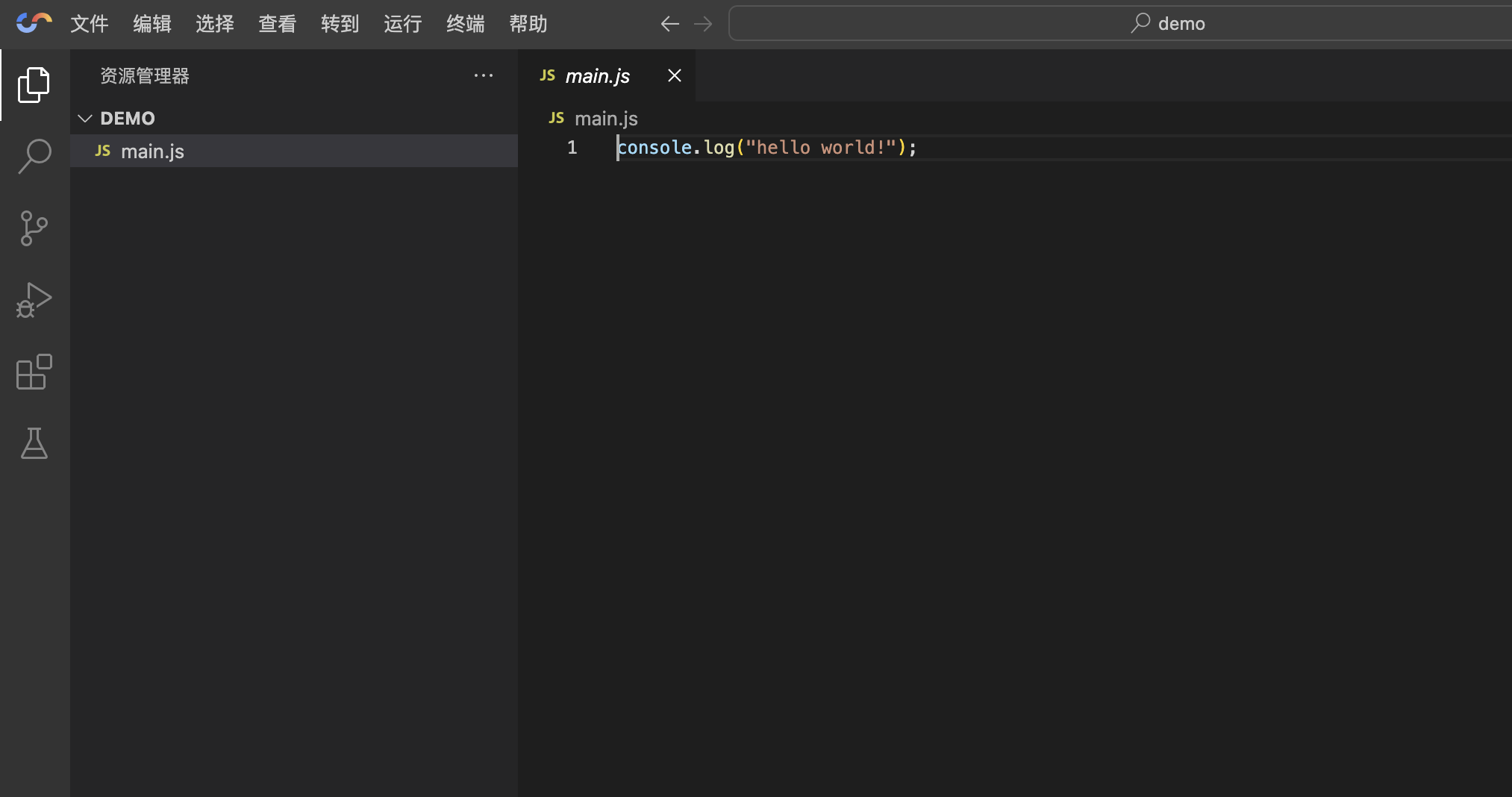Click the search magnifier in command center
Image resolution: width=1512 pixels, height=797 pixels.
tap(1140, 23)
